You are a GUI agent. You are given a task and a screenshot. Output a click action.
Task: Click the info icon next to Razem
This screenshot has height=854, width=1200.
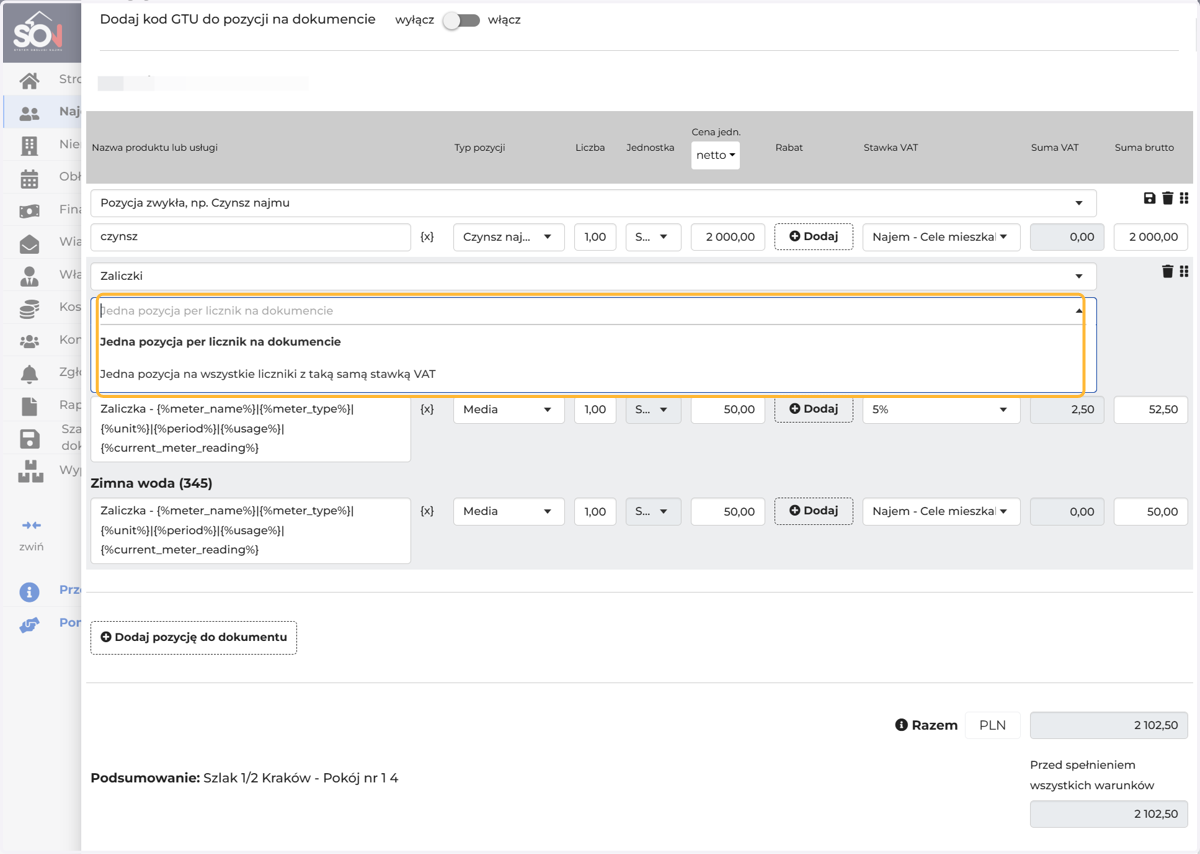click(901, 725)
